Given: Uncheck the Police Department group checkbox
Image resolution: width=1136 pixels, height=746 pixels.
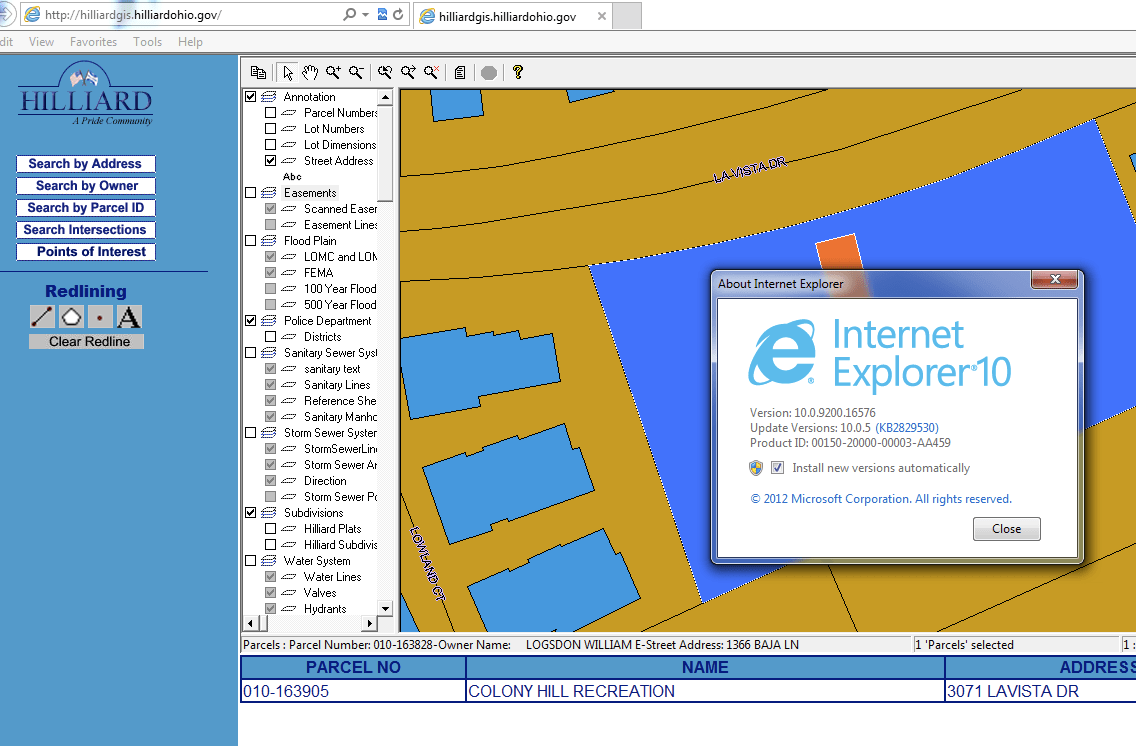Looking at the screenshot, I should tap(251, 321).
